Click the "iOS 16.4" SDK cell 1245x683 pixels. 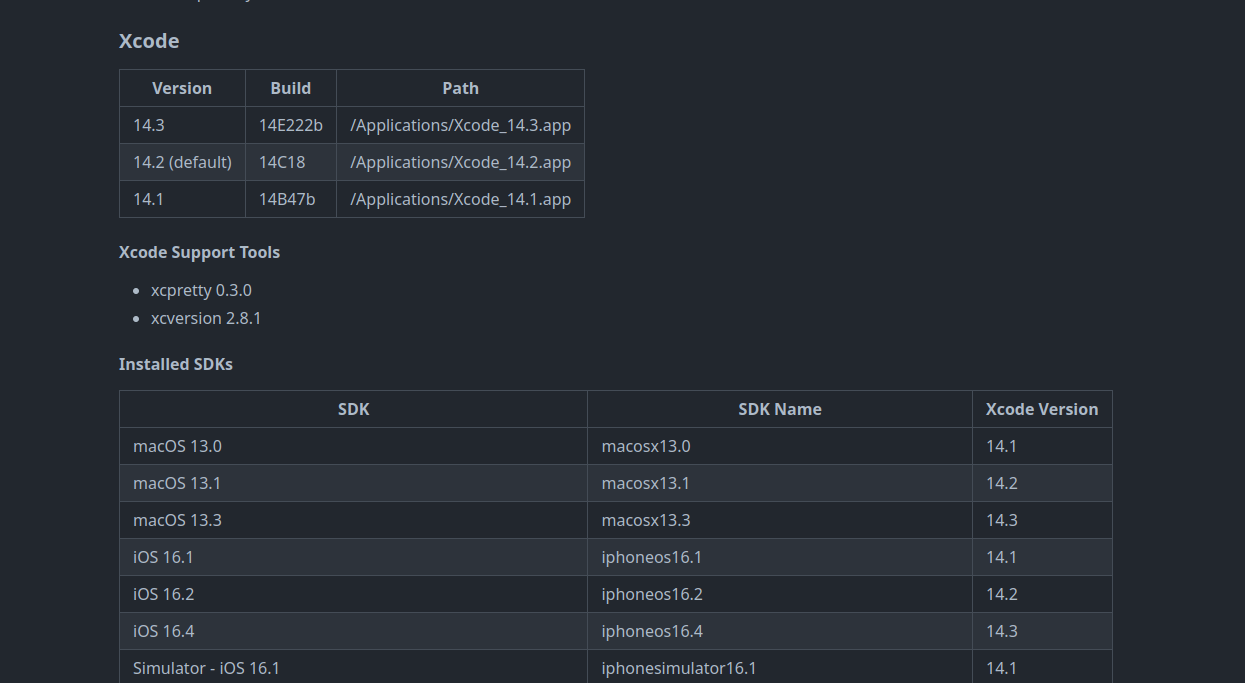(353, 631)
